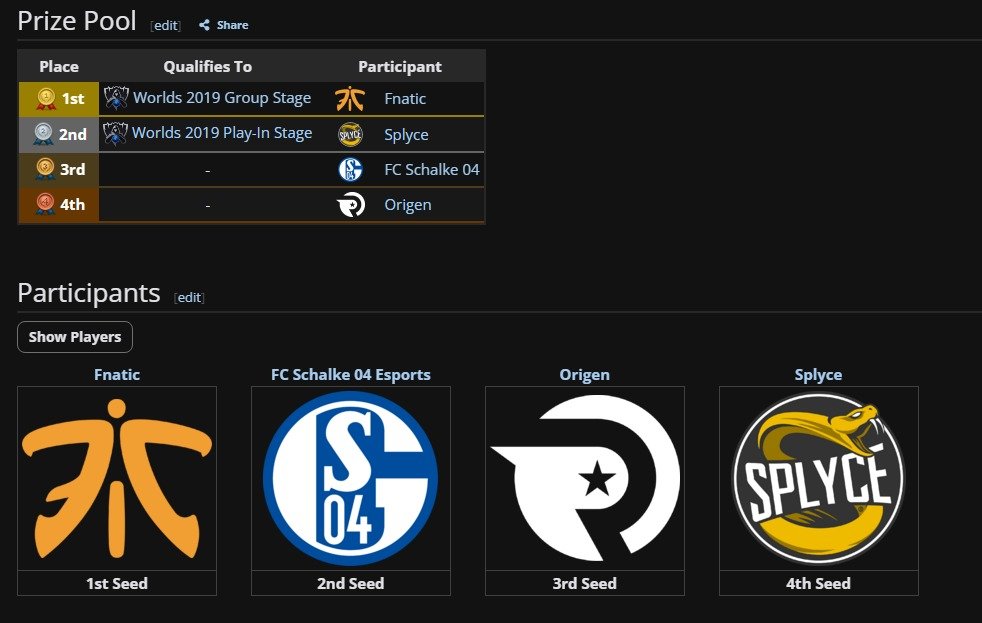Click the 4th place medal icon

coord(45,204)
